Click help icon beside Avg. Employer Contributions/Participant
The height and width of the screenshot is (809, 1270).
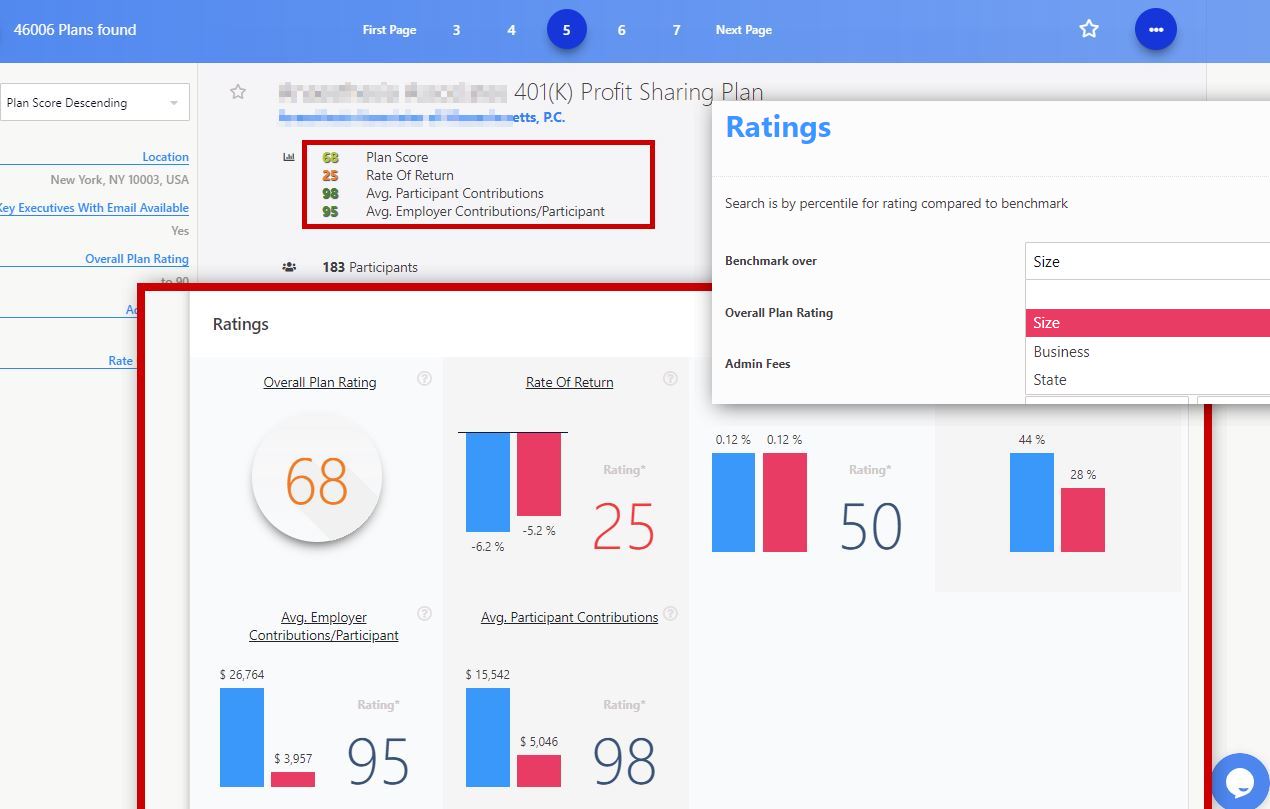(424, 614)
